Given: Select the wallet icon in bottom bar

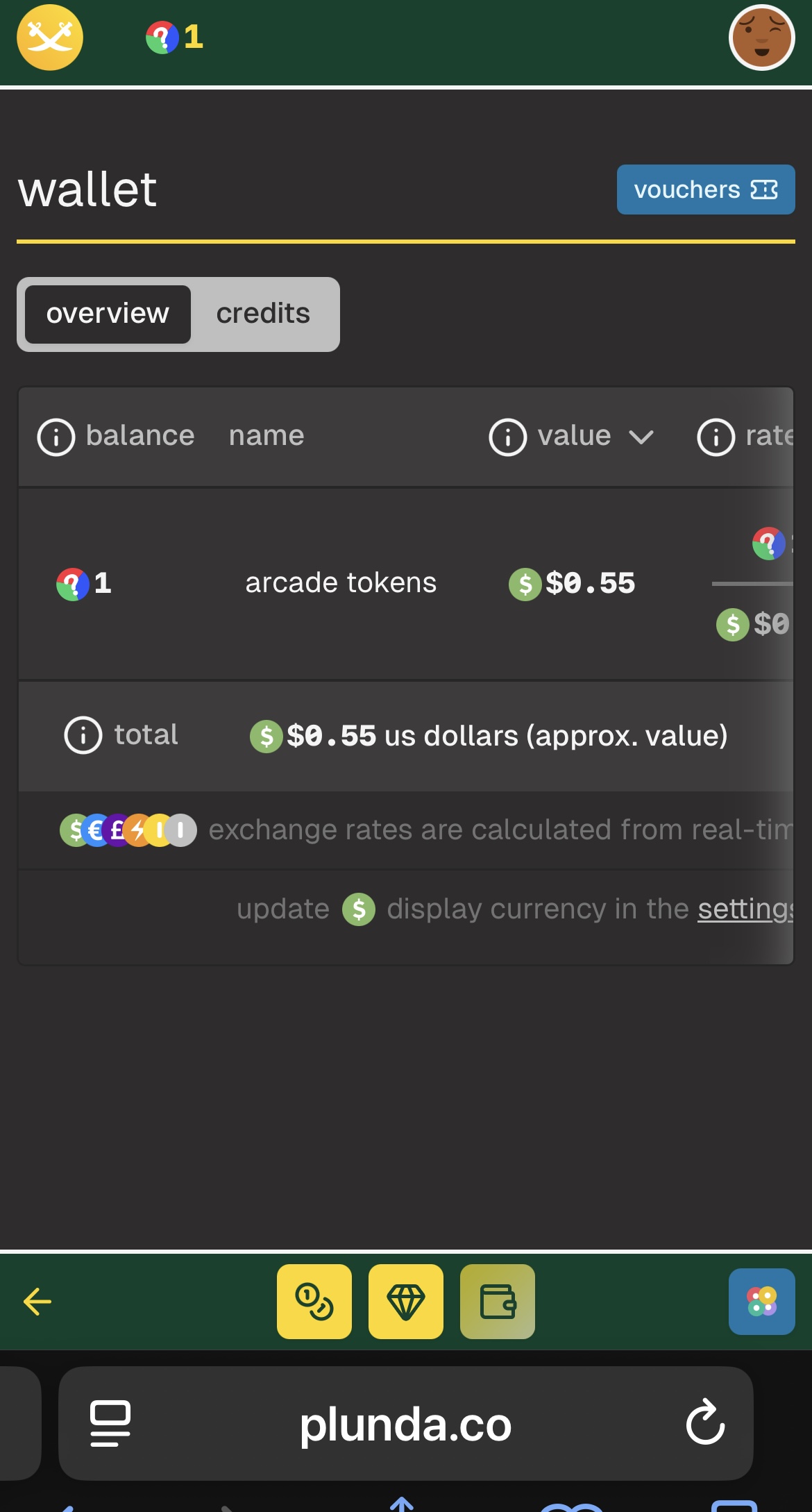Looking at the screenshot, I should tap(498, 1301).
